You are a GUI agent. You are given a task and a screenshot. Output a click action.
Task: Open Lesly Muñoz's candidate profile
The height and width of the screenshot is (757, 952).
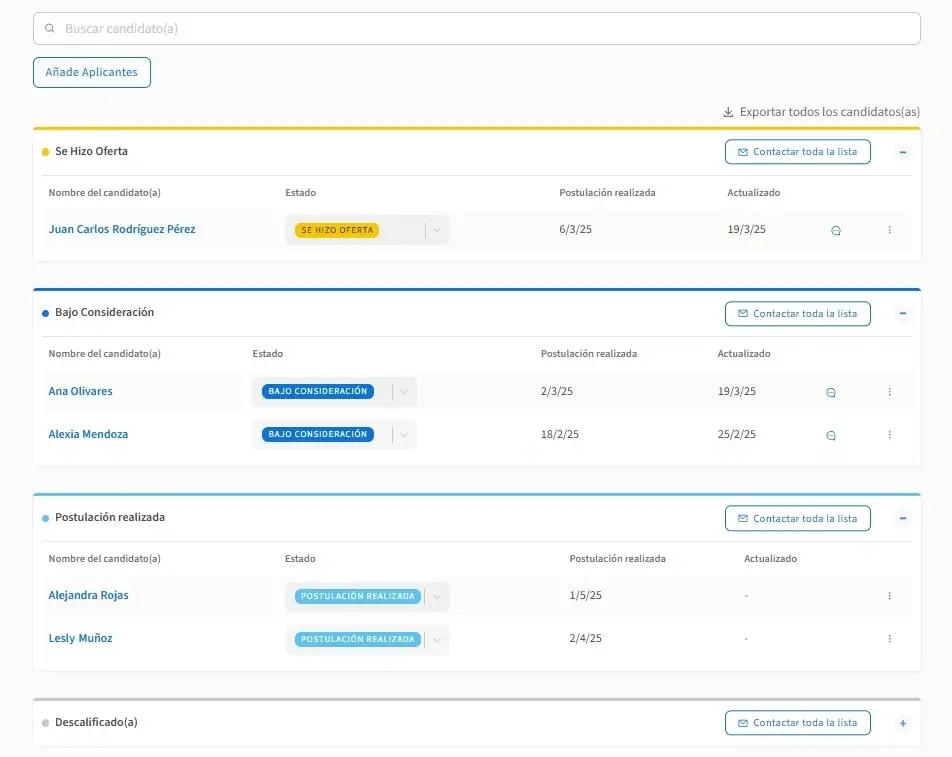pos(80,639)
